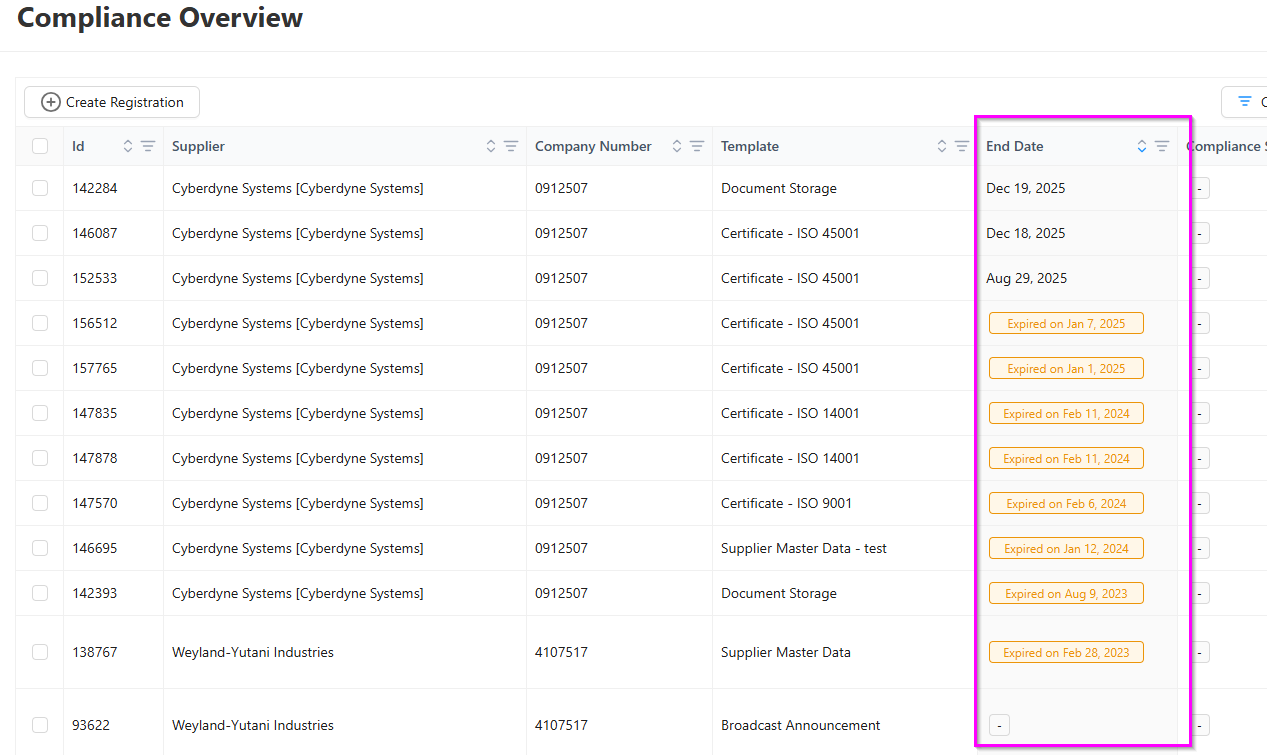Image resolution: width=1267 pixels, height=755 pixels.
Task: Open the Company Number column filter
Action: click(x=697, y=146)
